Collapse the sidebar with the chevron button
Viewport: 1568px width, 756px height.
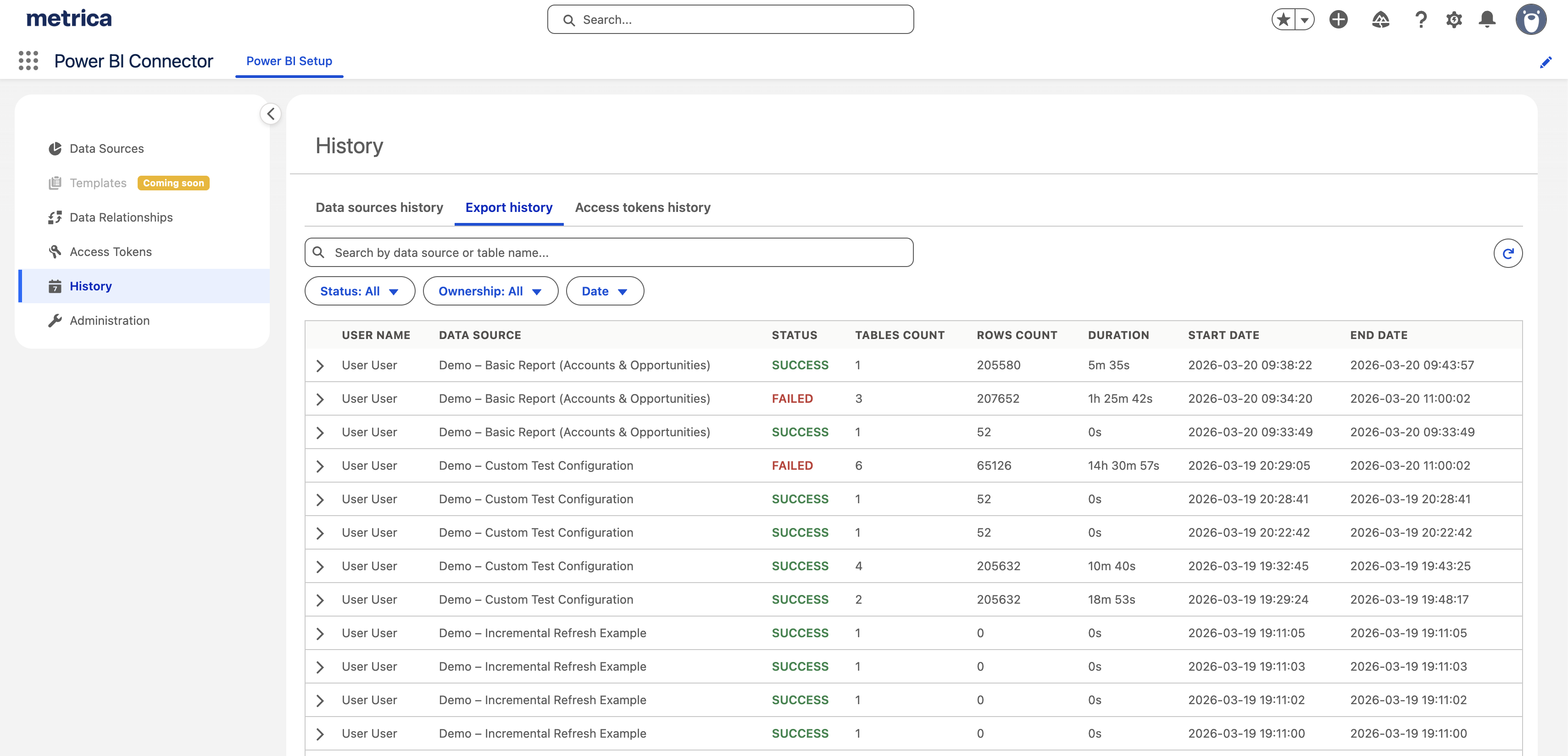click(x=270, y=114)
